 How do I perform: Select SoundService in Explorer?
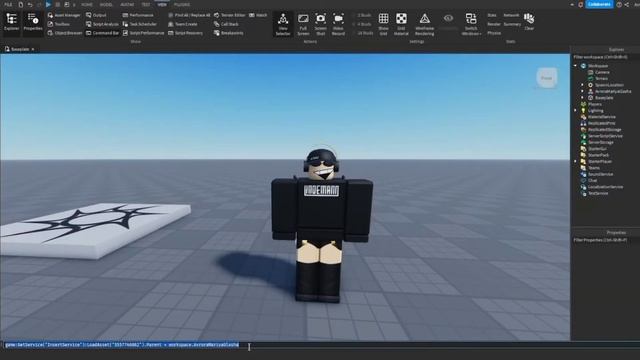(600, 174)
